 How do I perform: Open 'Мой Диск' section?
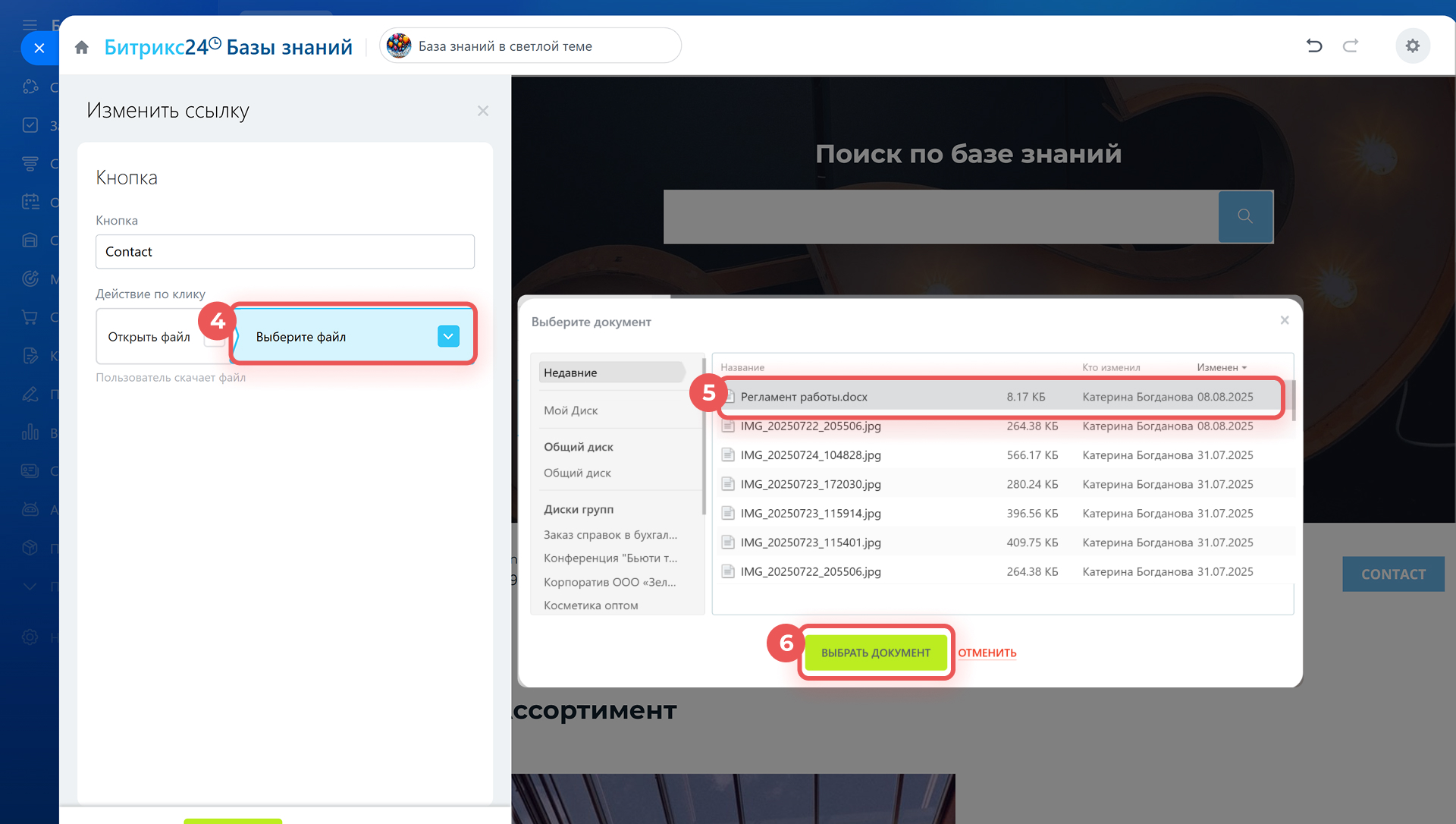pos(571,410)
